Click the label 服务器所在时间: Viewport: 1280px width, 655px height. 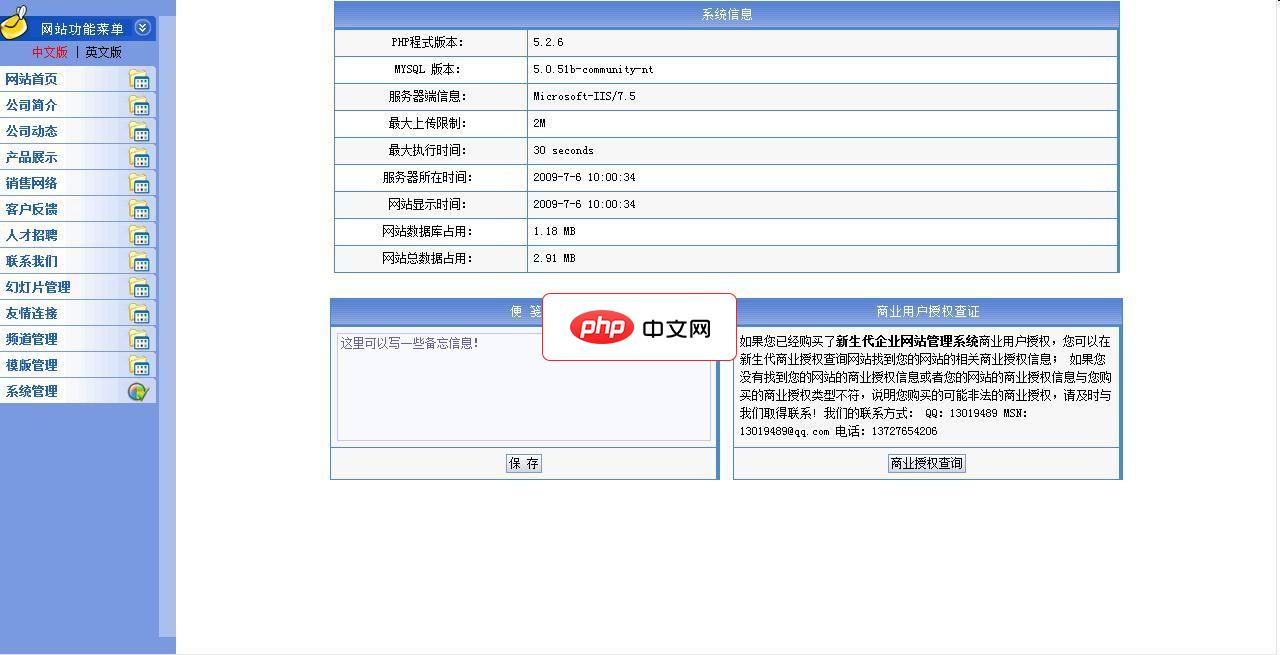click(428, 178)
